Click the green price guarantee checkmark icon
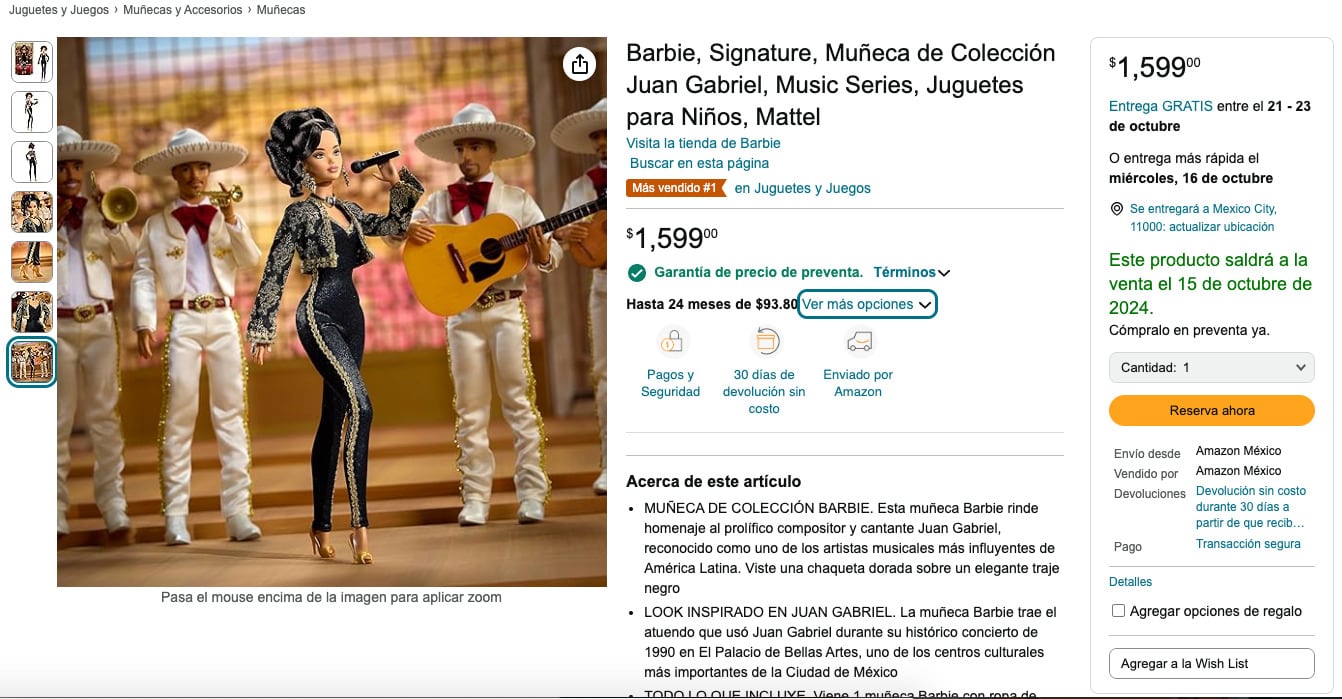The width and height of the screenshot is (1342, 699). point(636,272)
